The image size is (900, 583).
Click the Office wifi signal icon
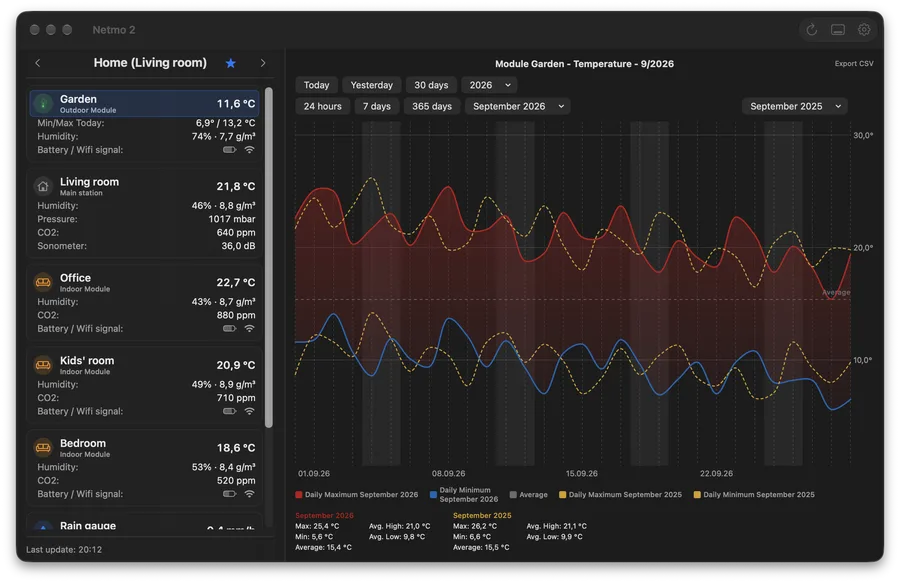249,328
